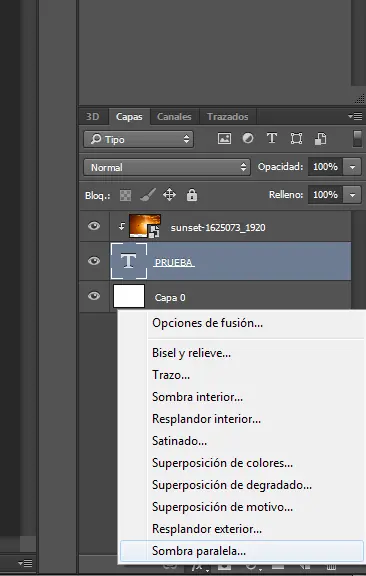Open the Normal blend mode dropdown
The image size is (366, 576).
click(167, 168)
